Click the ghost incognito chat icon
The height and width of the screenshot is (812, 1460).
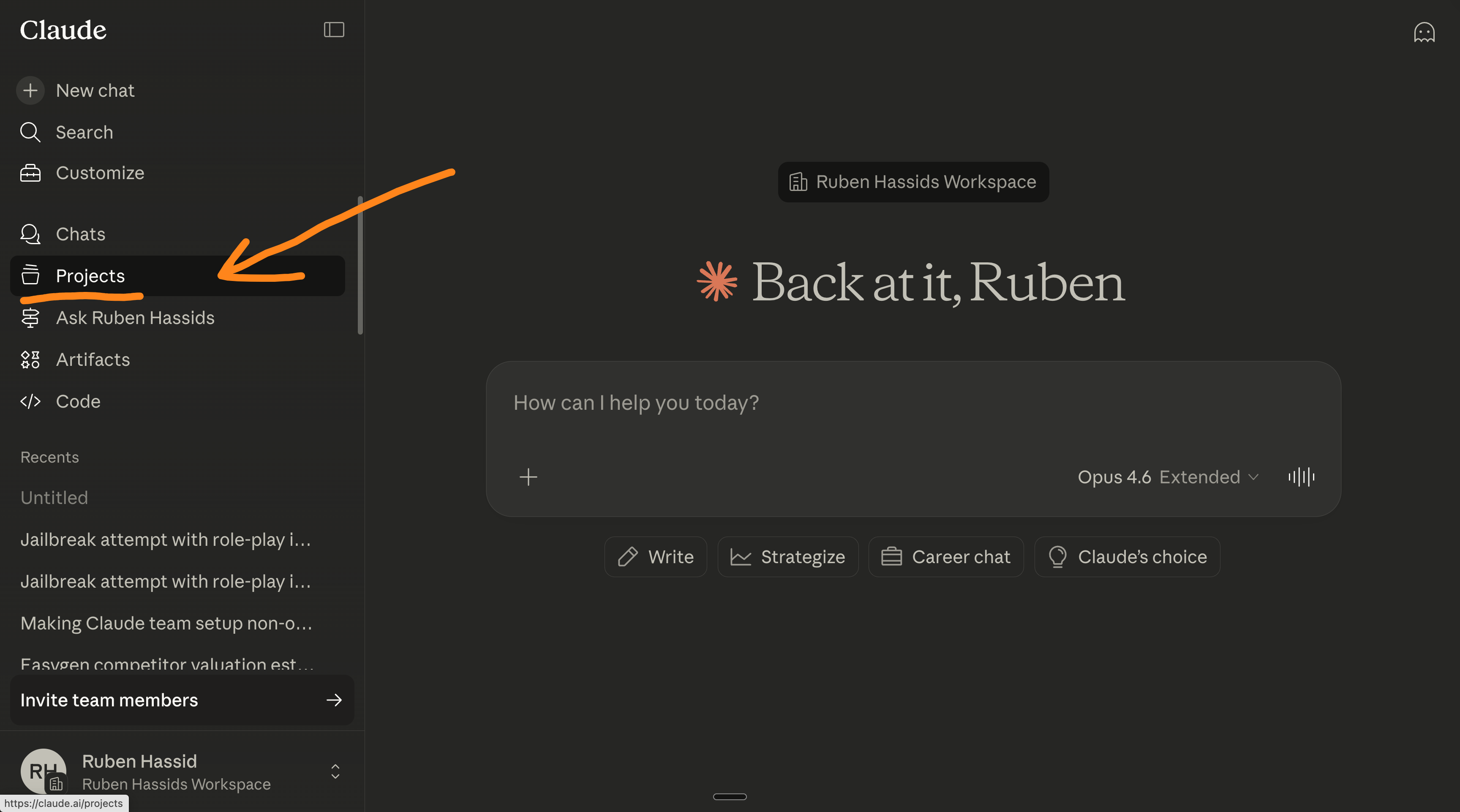pos(1424,33)
